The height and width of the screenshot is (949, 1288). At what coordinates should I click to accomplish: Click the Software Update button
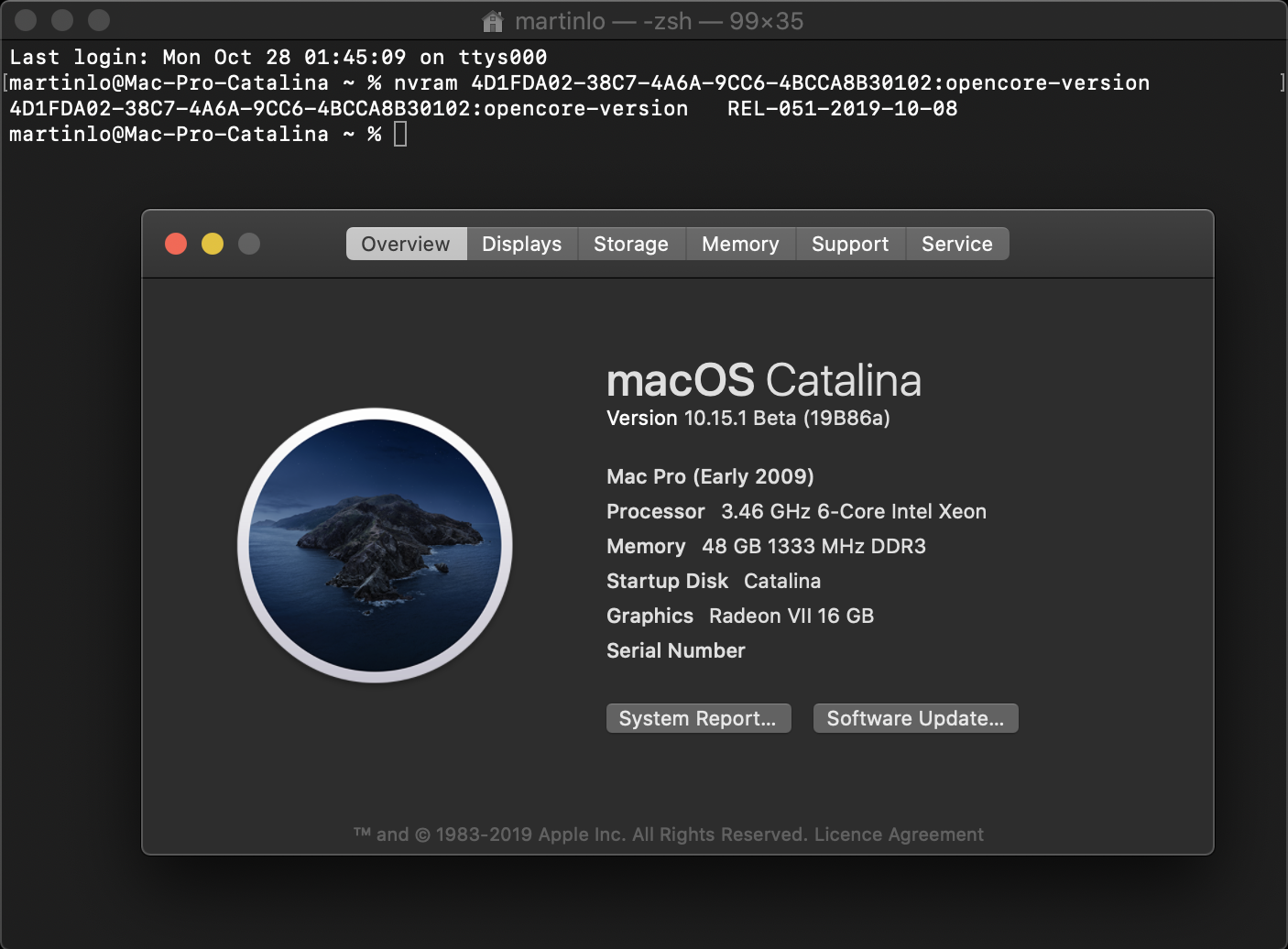915,718
